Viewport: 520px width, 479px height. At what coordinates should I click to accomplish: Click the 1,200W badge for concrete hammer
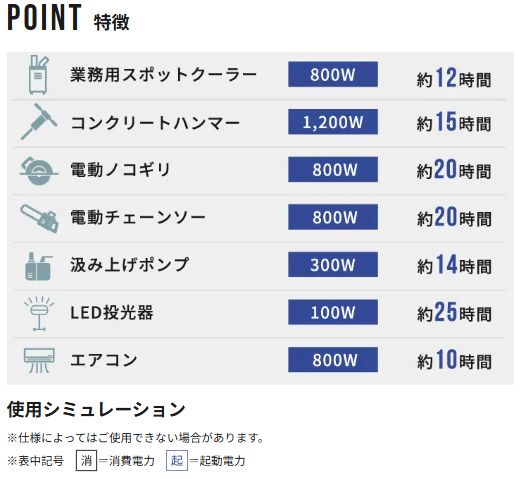[333, 122]
